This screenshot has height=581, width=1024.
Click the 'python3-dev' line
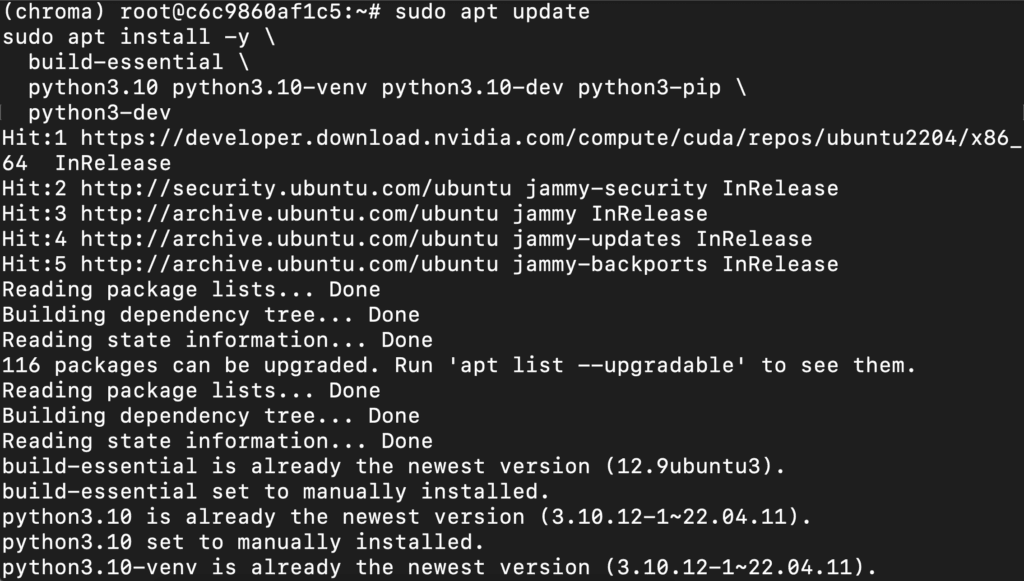click(x=99, y=113)
